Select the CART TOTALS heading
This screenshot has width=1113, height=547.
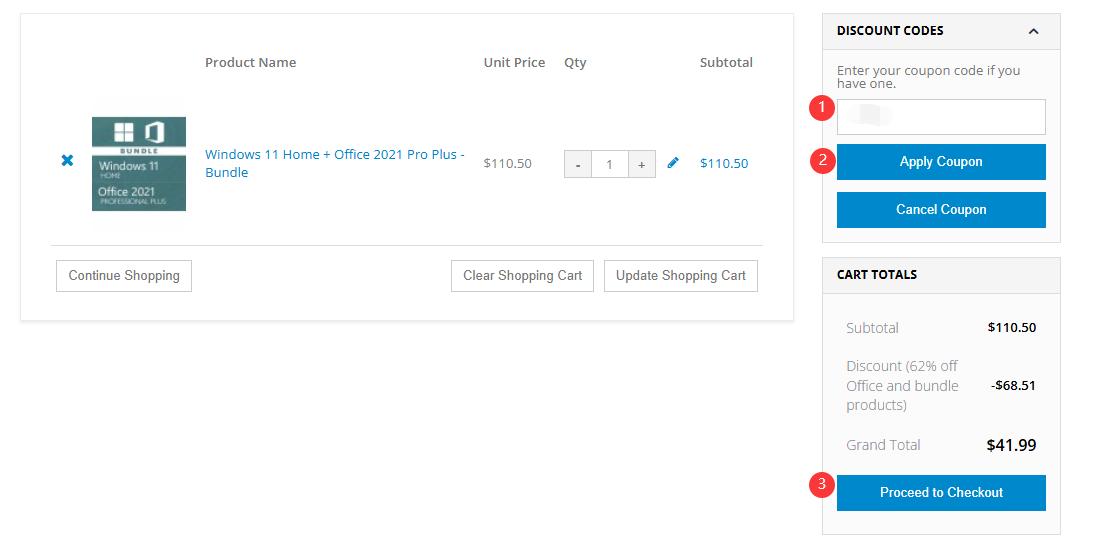[x=877, y=275]
